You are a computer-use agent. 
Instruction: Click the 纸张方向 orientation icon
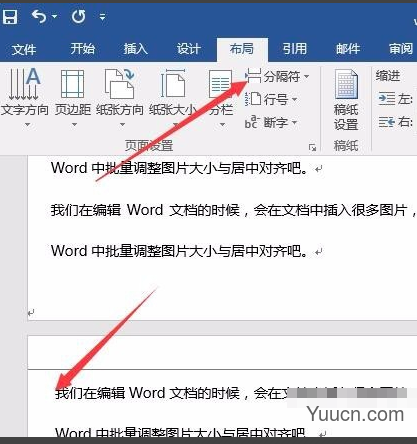pos(120,84)
